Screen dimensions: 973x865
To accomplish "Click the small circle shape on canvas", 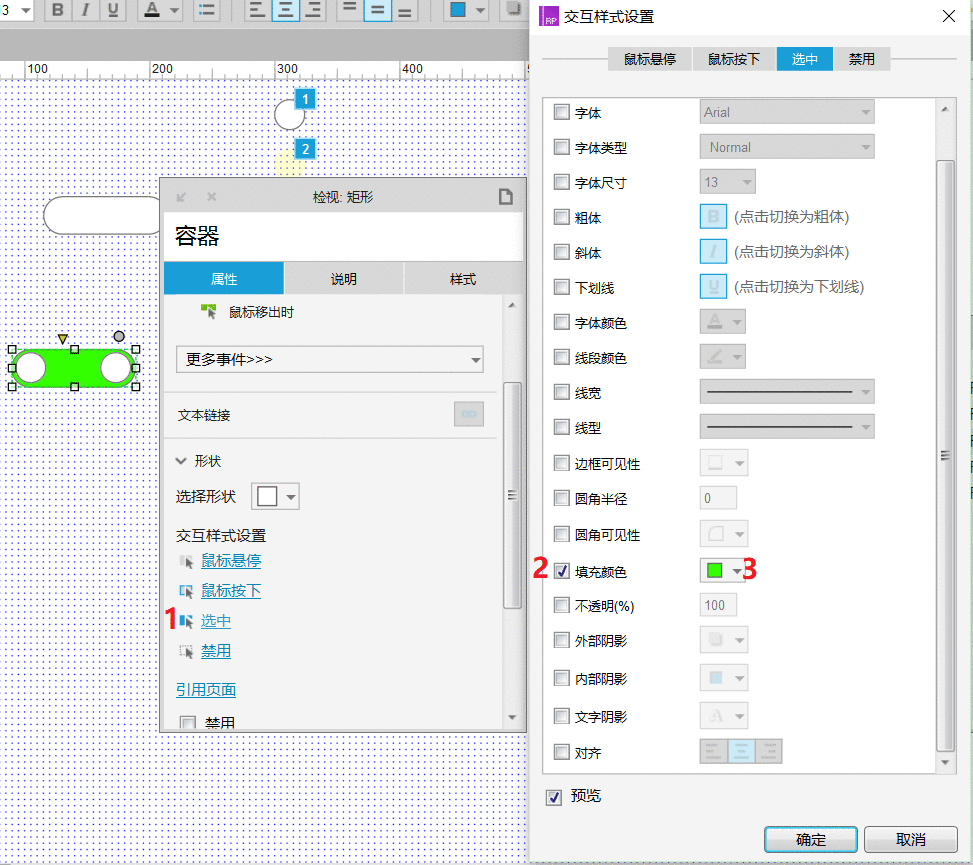I will coord(289,115).
